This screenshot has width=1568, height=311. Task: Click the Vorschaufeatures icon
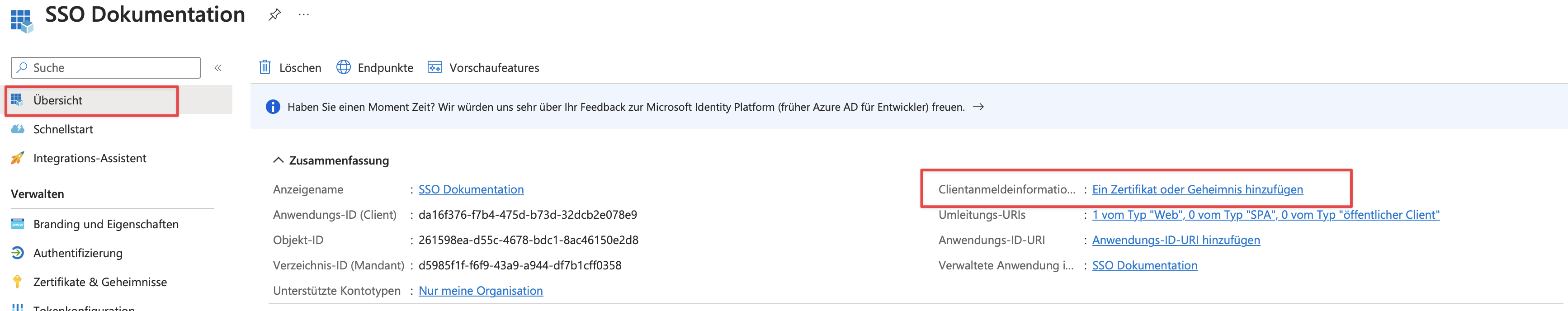point(435,67)
